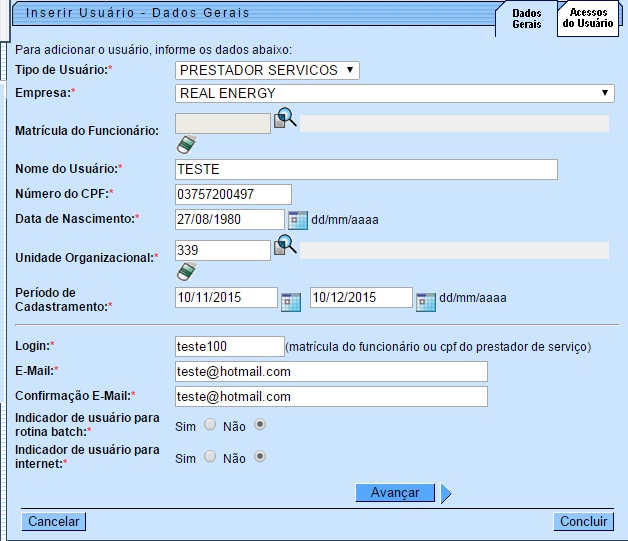Click the arrow icon next to Avançar
Screen dimensions: 628x541
[x=446, y=493]
